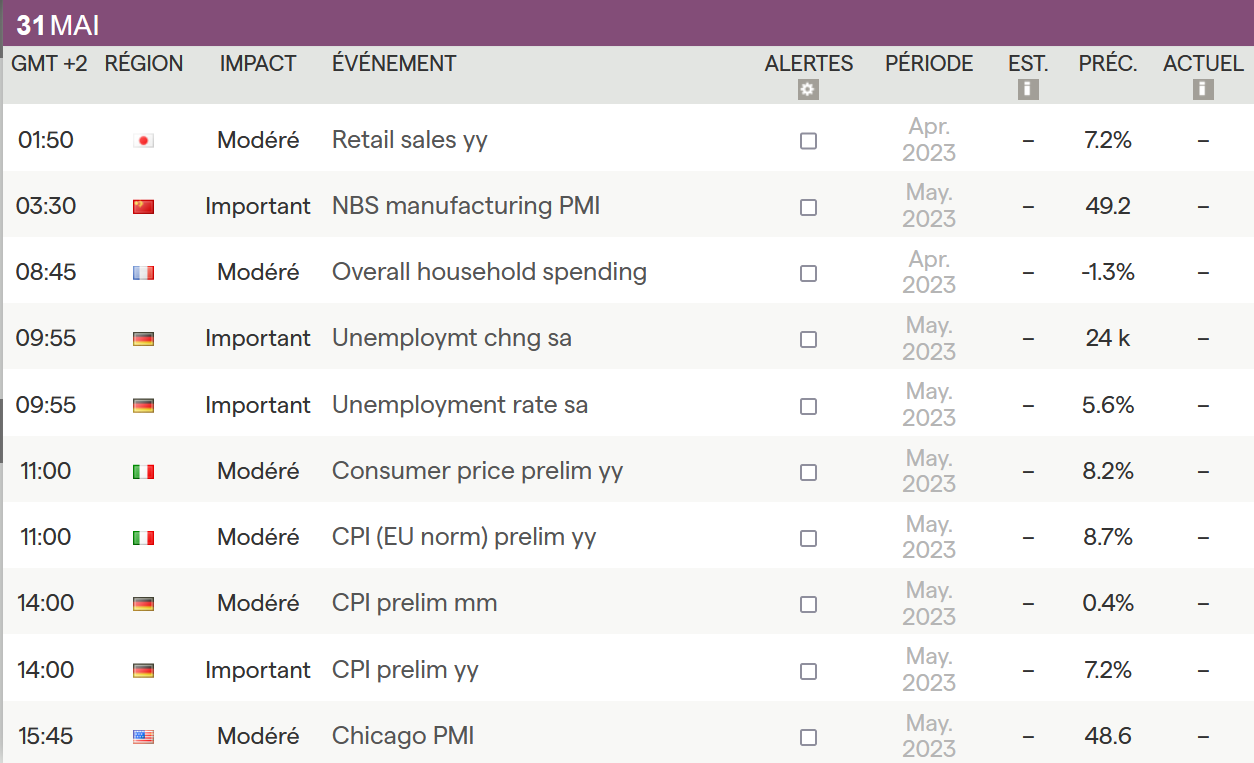Click the PÉRIODE column header

pyautogui.click(x=929, y=64)
